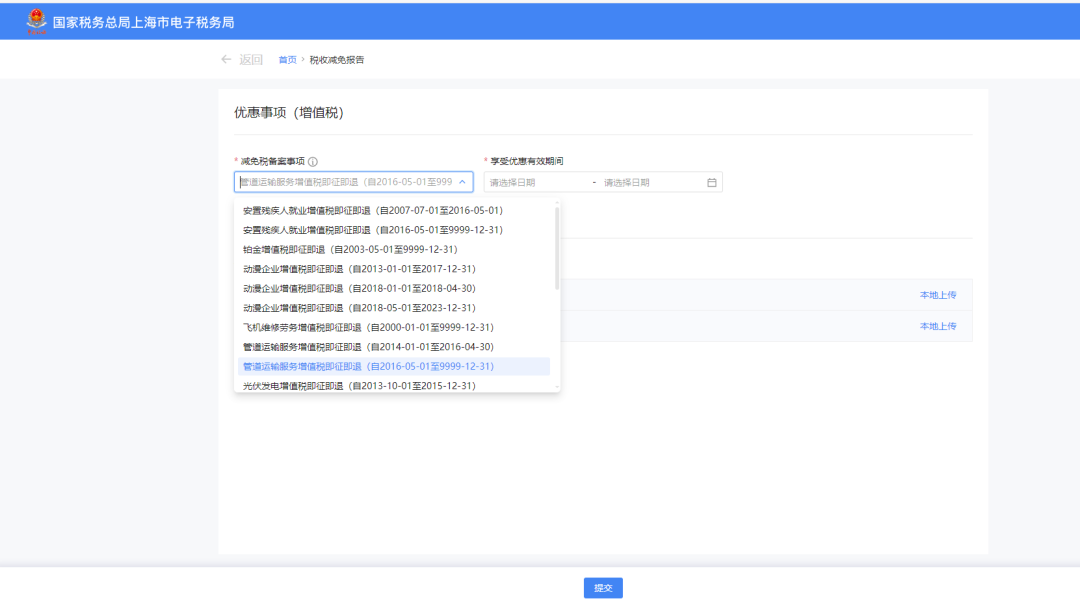1080x601 pixels.
Task: Click the calendar icon in date range field
Action: 712,183
